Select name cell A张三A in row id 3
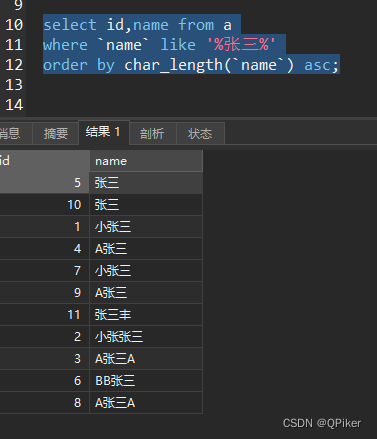 (146, 359)
